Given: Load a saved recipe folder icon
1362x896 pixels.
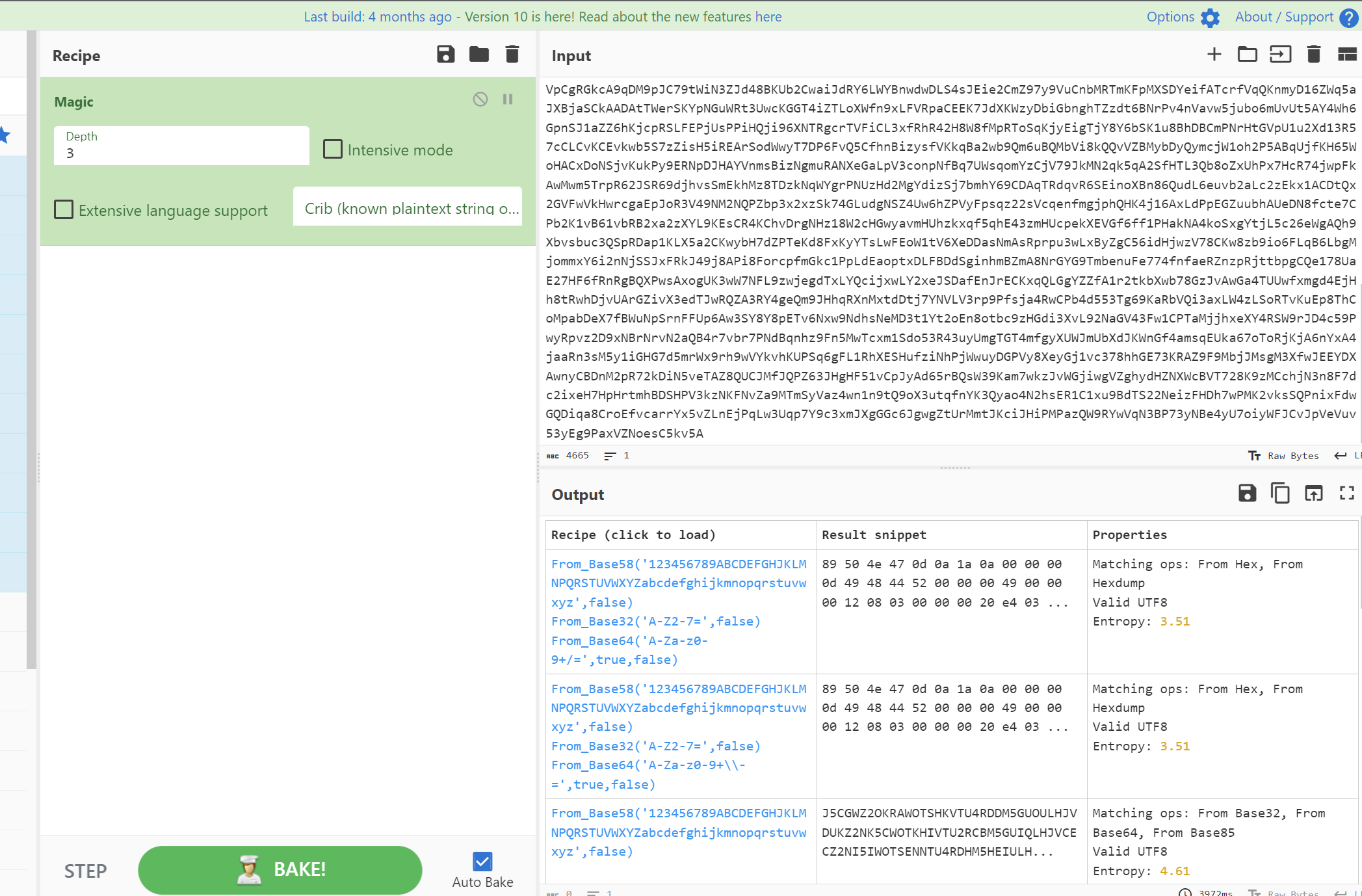Looking at the screenshot, I should click(478, 55).
